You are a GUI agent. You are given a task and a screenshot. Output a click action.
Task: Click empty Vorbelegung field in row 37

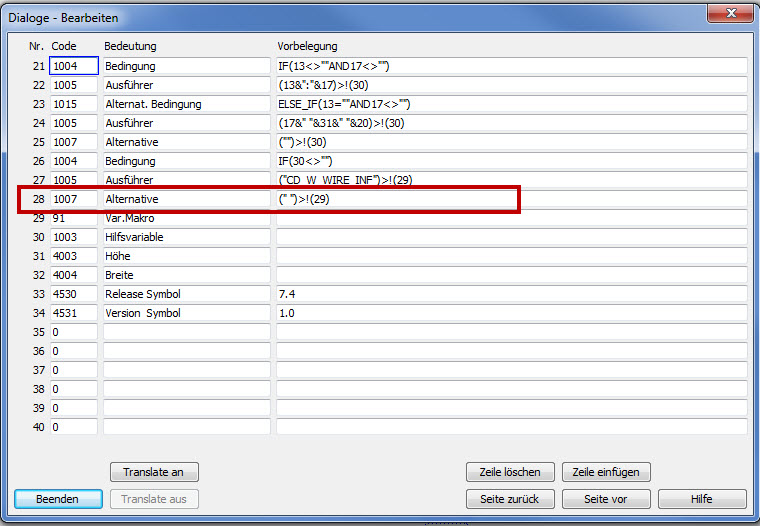(512, 370)
